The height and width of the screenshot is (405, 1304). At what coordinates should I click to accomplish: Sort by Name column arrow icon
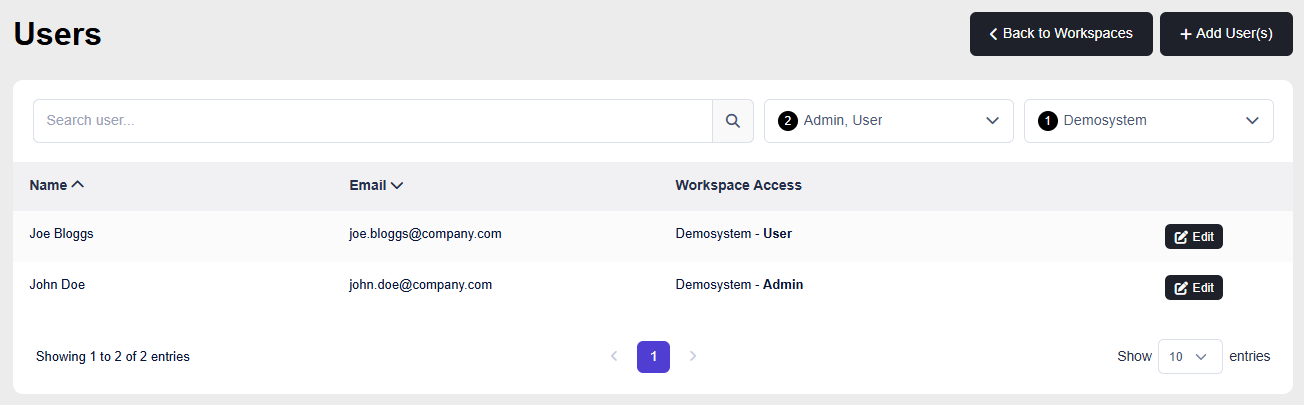(78, 185)
